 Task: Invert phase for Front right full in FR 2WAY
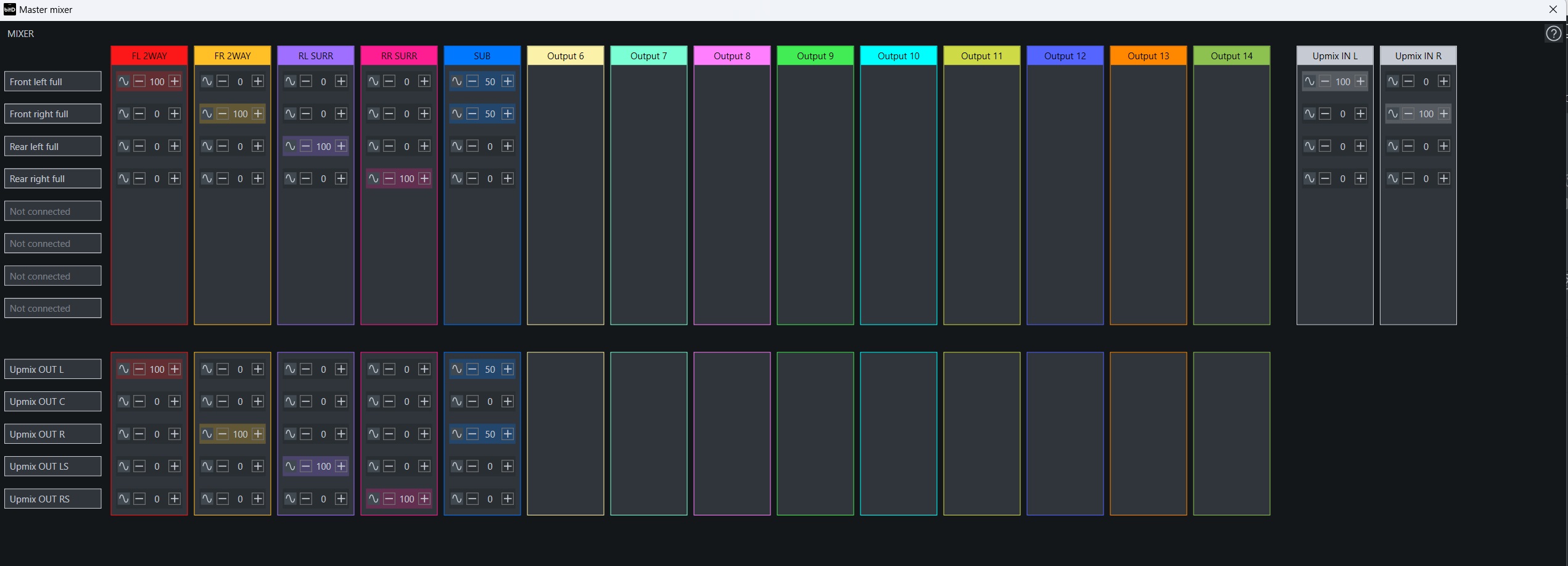(x=207, y=114)
